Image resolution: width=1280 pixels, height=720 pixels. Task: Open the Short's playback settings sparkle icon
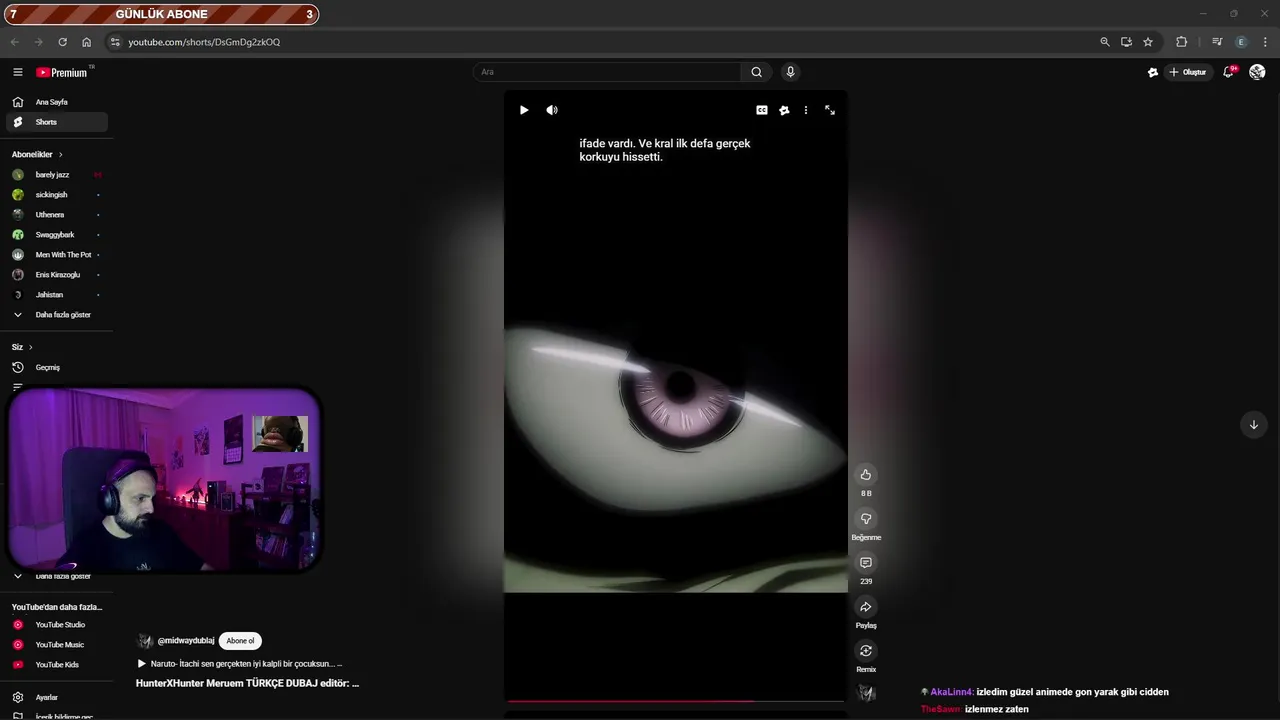[x=784, y=110]
